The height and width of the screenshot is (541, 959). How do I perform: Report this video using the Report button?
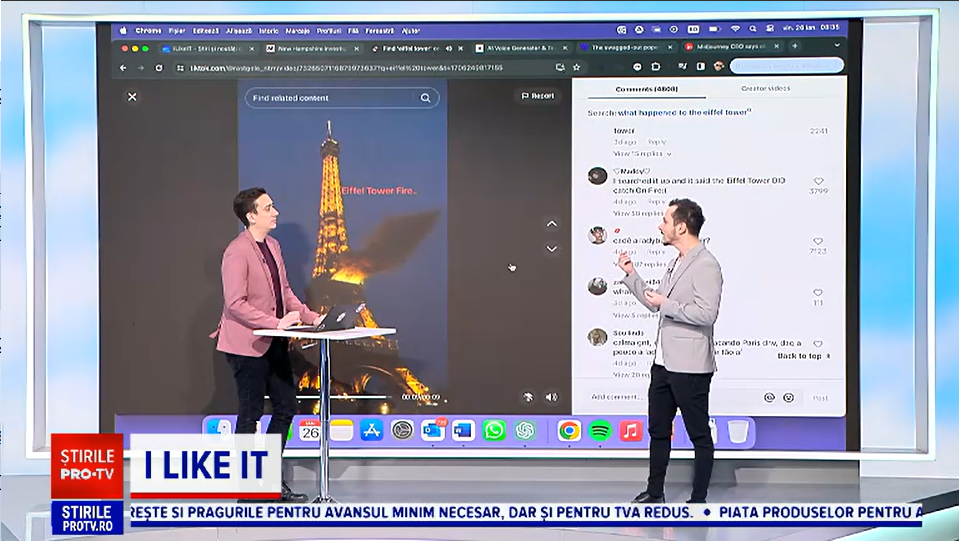pyautogui.click(x=538, y=96)
